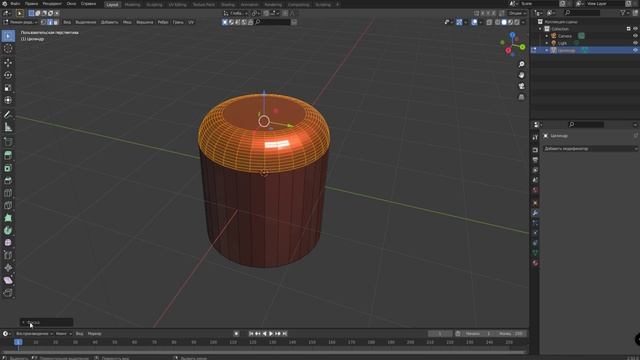Activate the Shear tool
The height and width of the screenshot is (360, 640).
click(x=8, y=280)
